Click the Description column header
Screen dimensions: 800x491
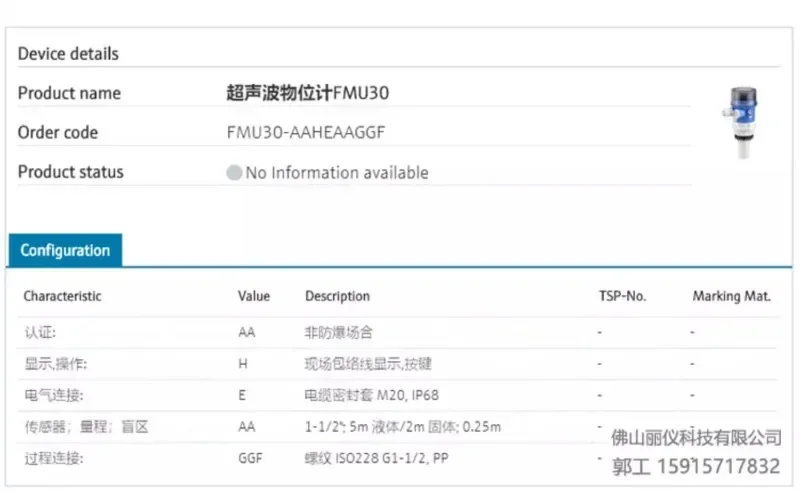click(x=337, y=296)
